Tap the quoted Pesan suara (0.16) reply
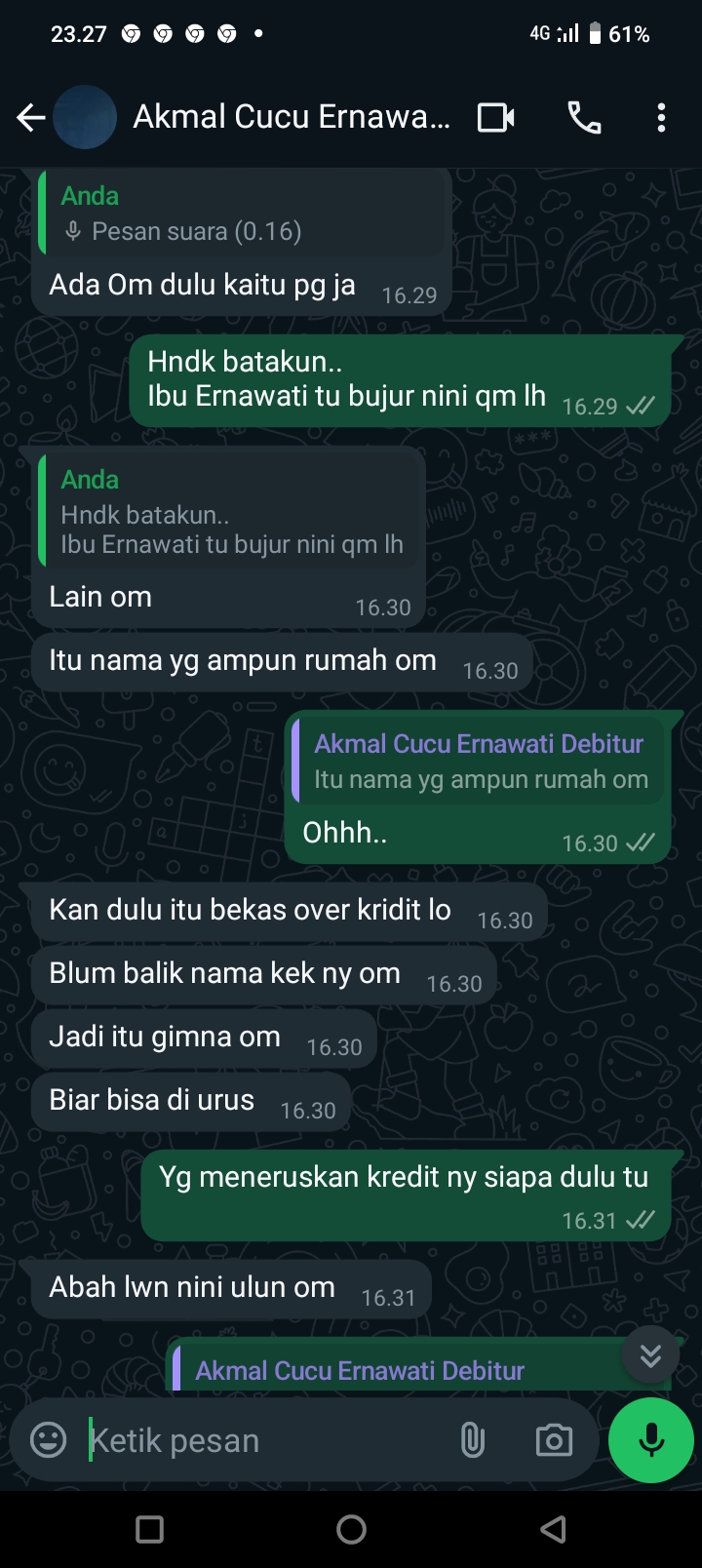Screen dimensions: 702x1568 [243, 214]
